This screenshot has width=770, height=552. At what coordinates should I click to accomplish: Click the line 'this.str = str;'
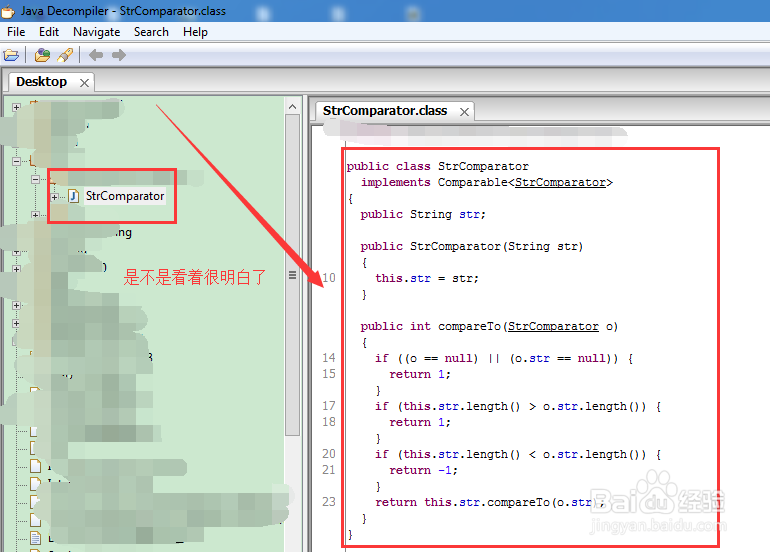click(x=427, y=278)
